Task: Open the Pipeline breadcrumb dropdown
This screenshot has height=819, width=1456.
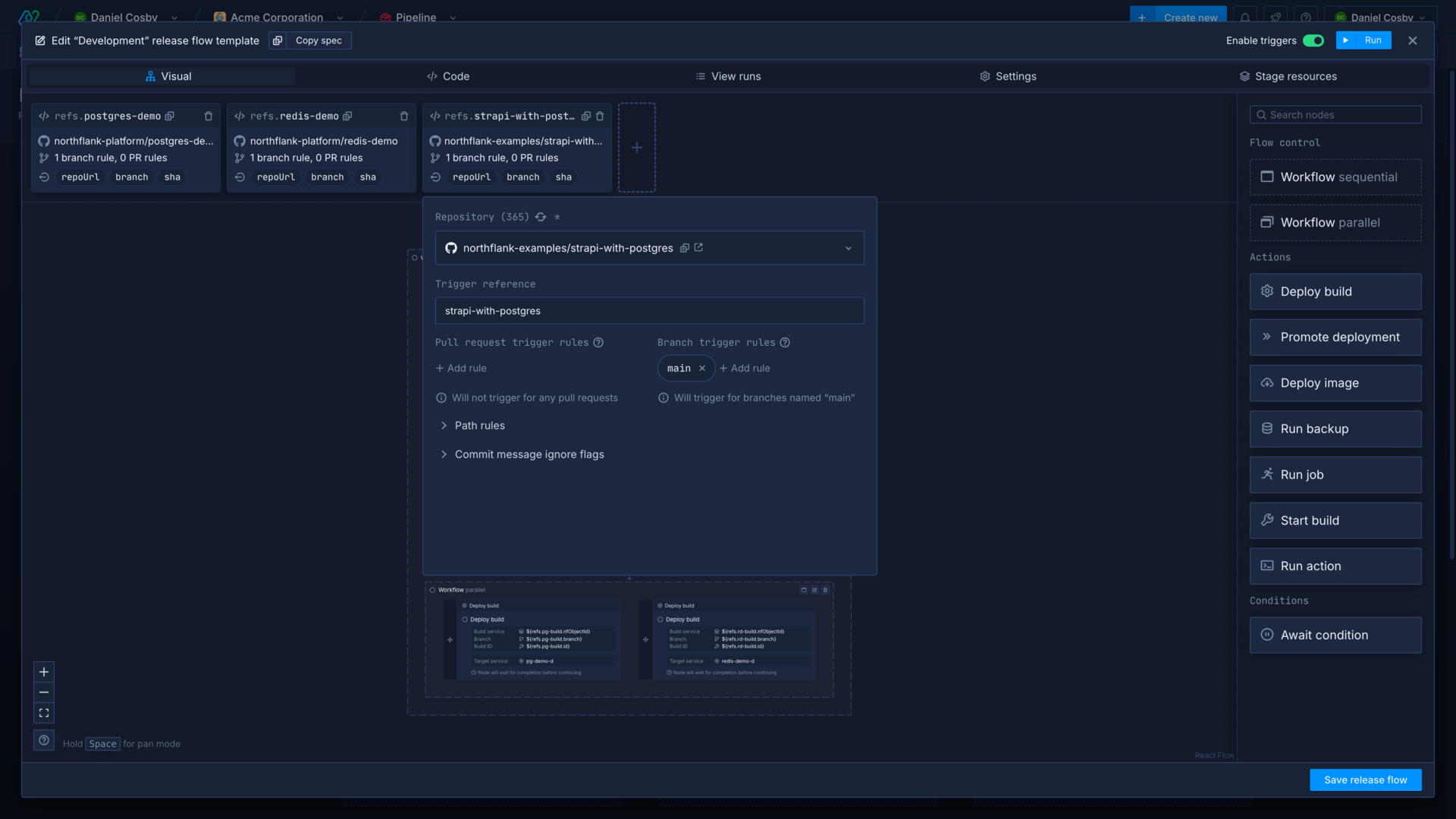Action: pyautogui.click(x=453, y=17)
